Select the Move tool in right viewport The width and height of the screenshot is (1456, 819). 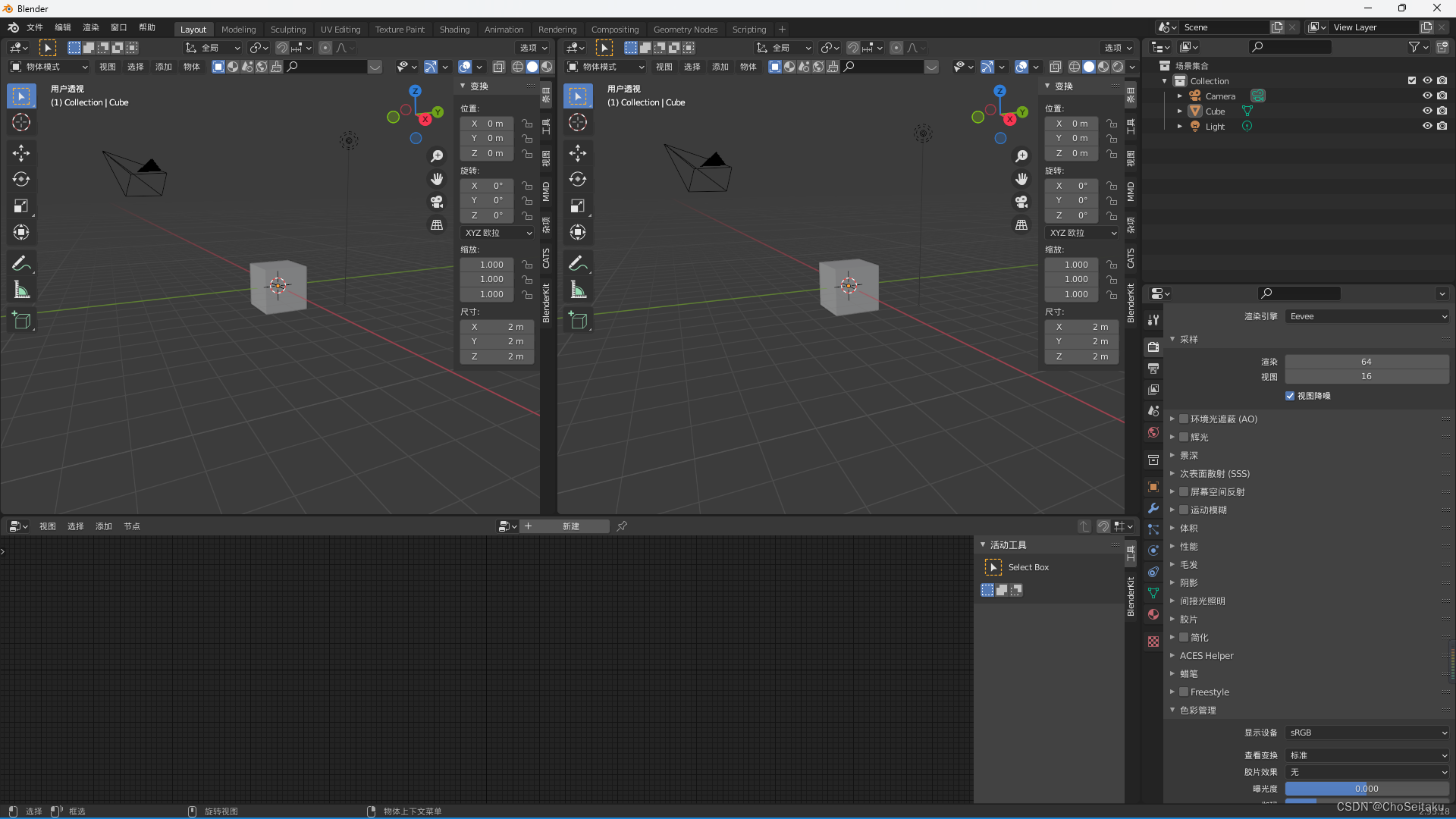pos(578,153)
